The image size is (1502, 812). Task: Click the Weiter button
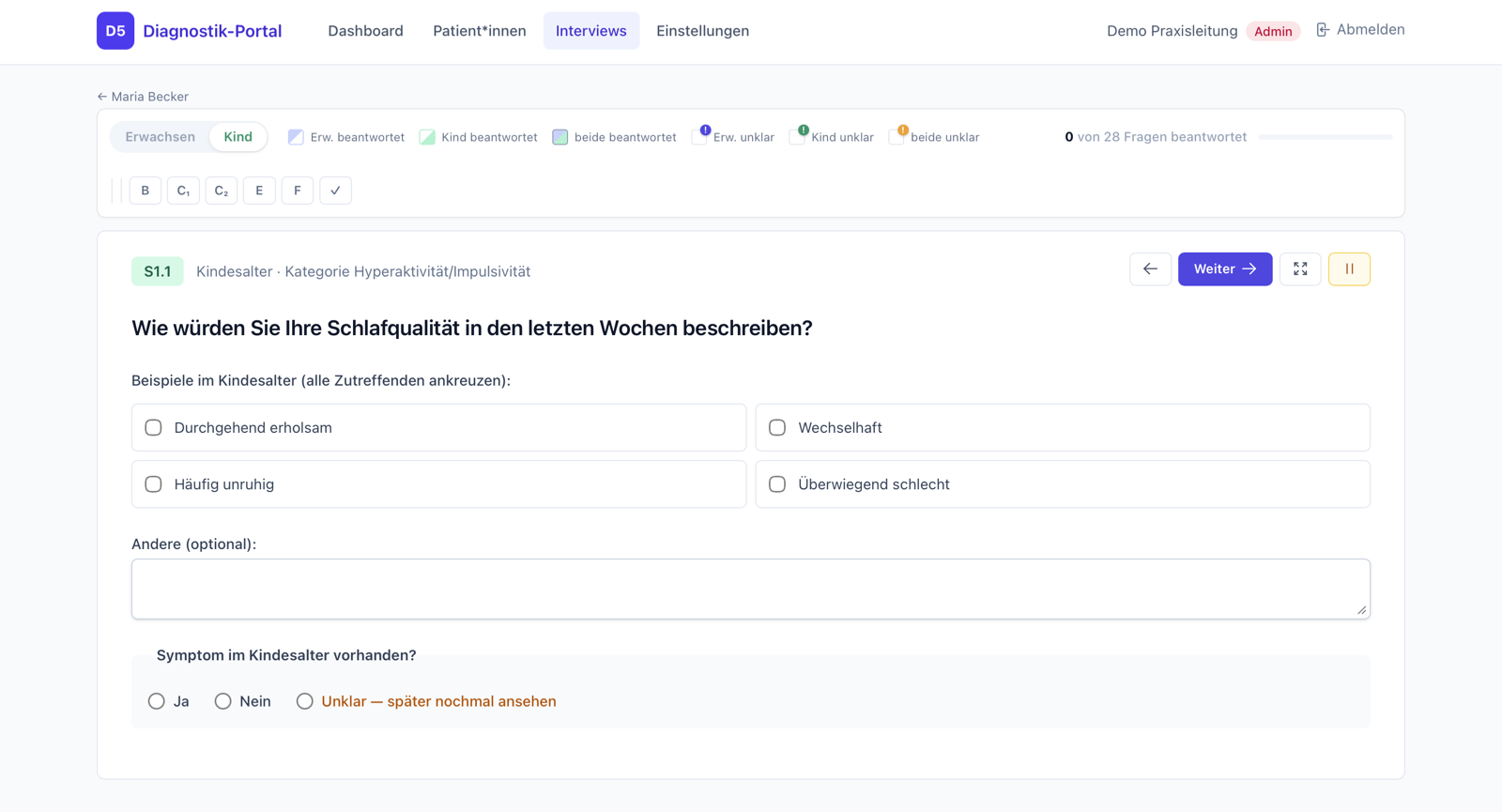1225,269
